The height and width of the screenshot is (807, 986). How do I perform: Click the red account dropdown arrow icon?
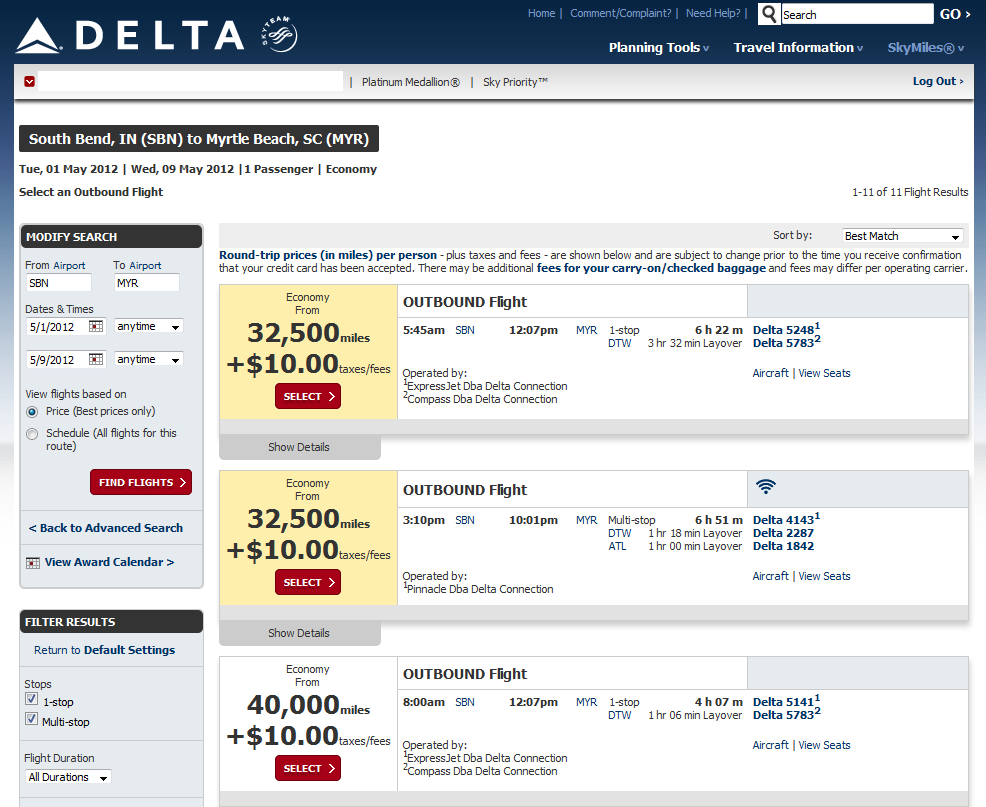click(30, 81)
